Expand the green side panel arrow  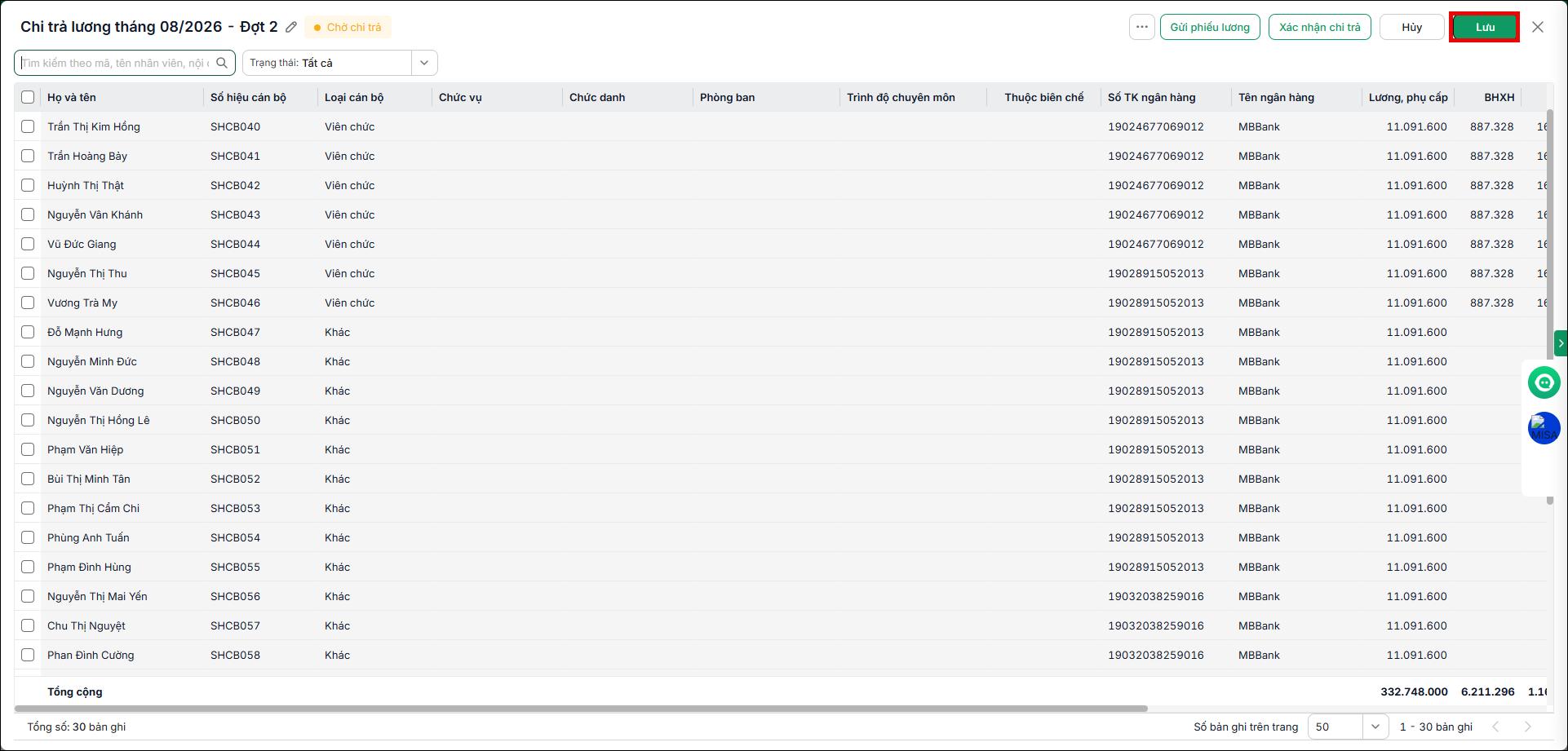pyautogui.click(x=1561, y=343)
